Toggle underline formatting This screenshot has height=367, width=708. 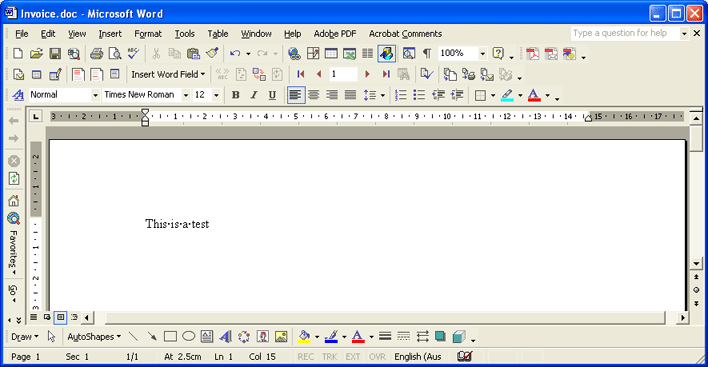[x=272, y=95]
